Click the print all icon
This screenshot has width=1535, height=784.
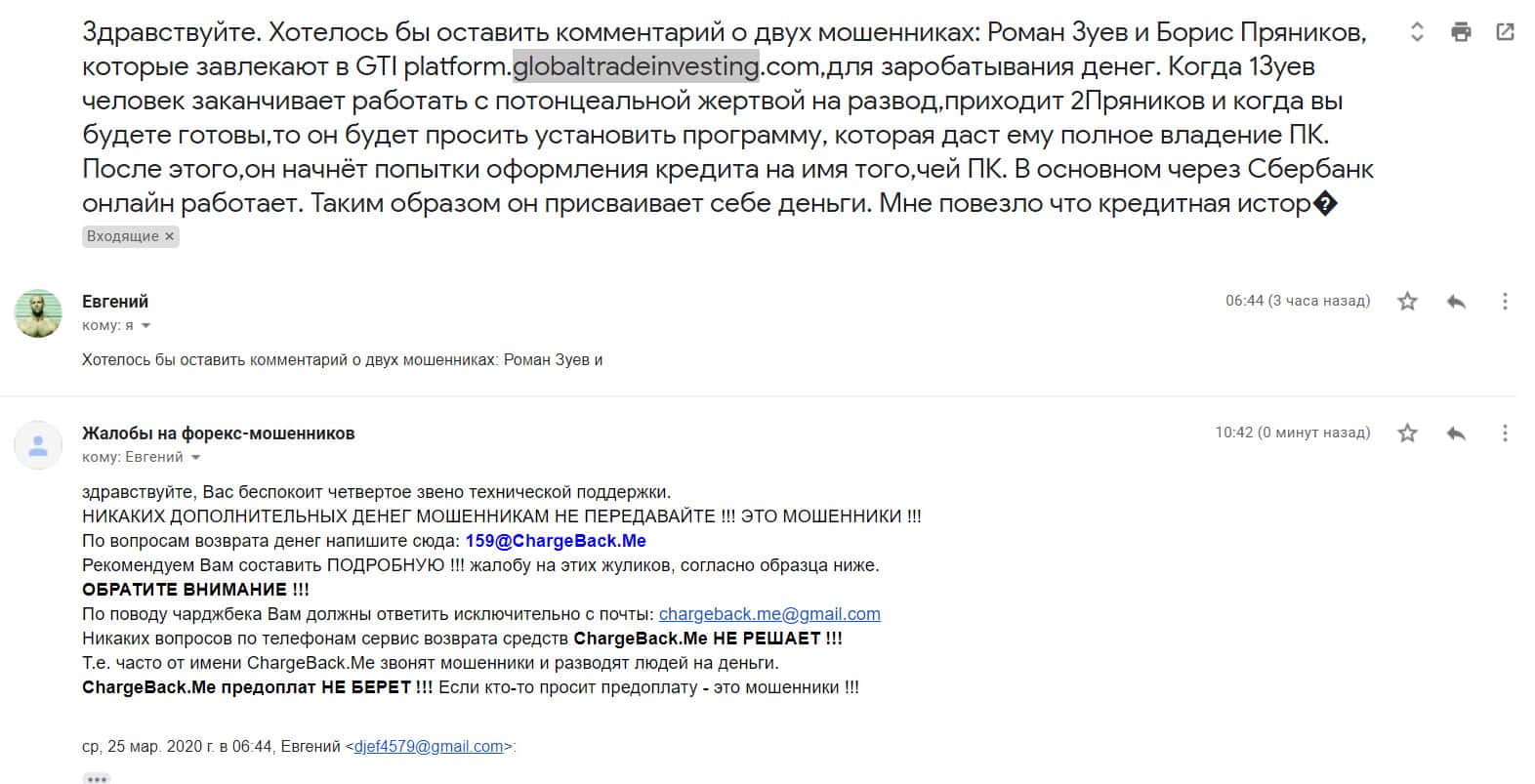(x=1461, y=32)
